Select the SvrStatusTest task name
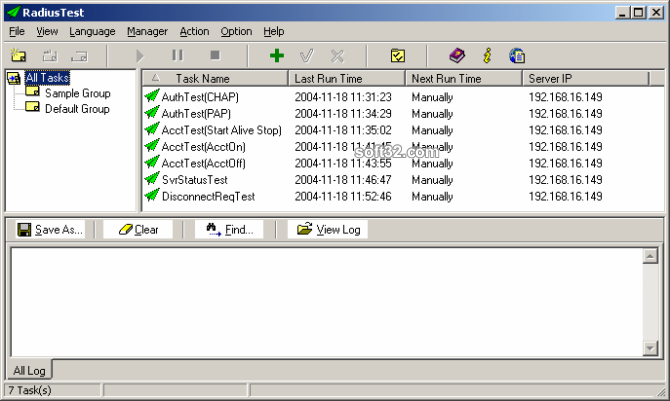This screenshot has width=670, height=401. 194,180
